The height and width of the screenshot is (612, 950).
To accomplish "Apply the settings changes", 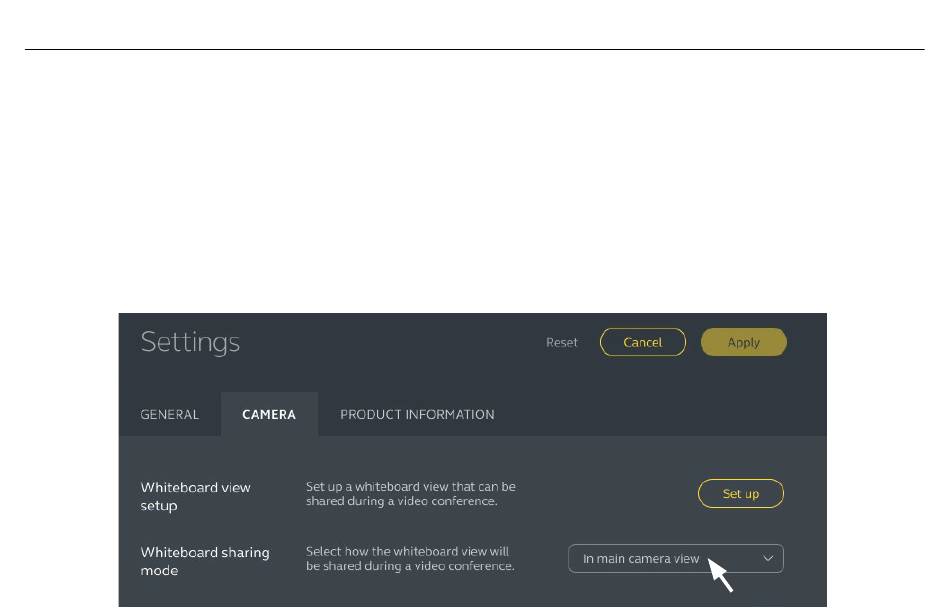I will pyautogui.click(x=743, y=342).
